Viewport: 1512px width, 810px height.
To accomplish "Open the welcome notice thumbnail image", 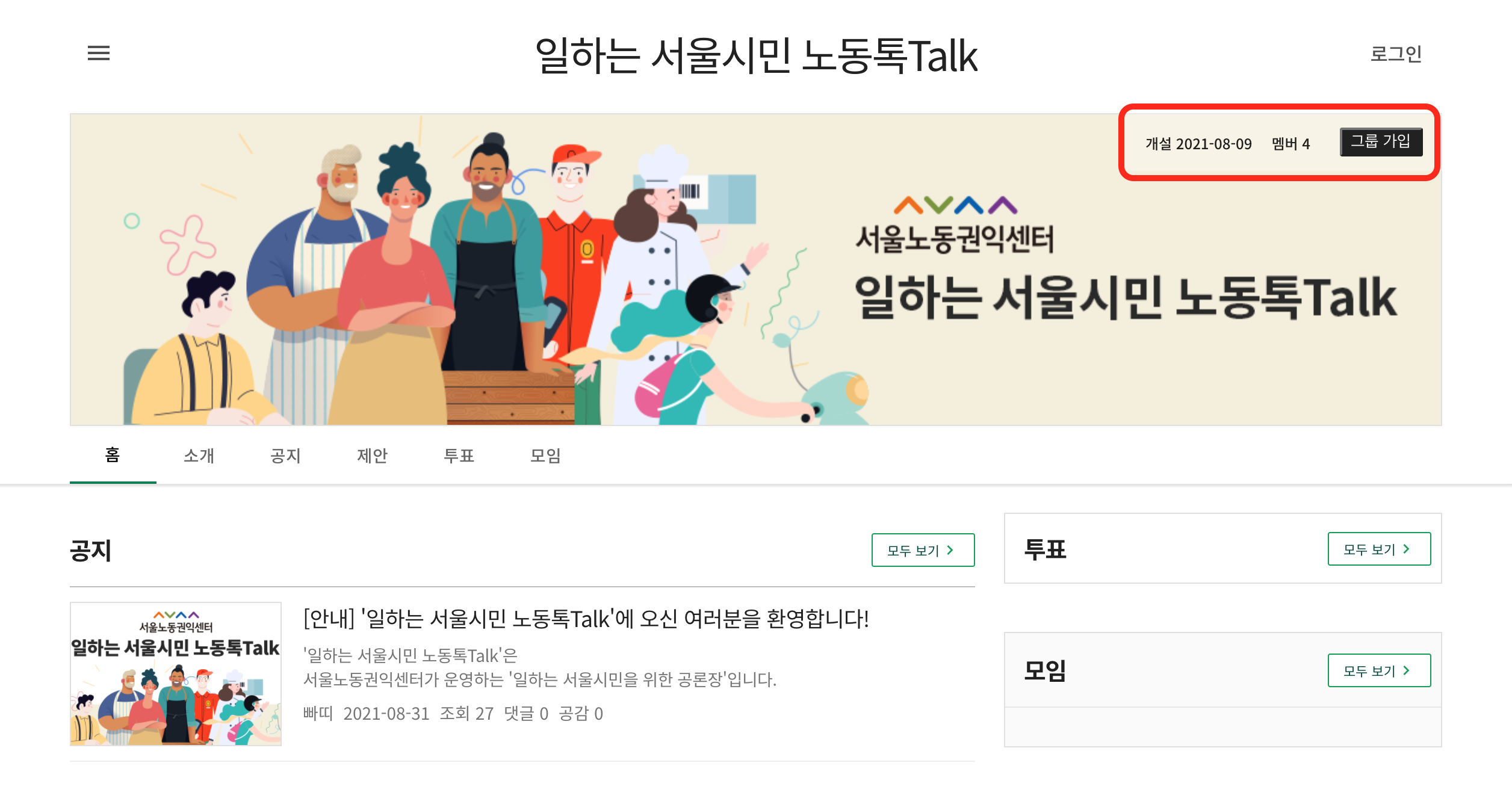I will (176, 674).
